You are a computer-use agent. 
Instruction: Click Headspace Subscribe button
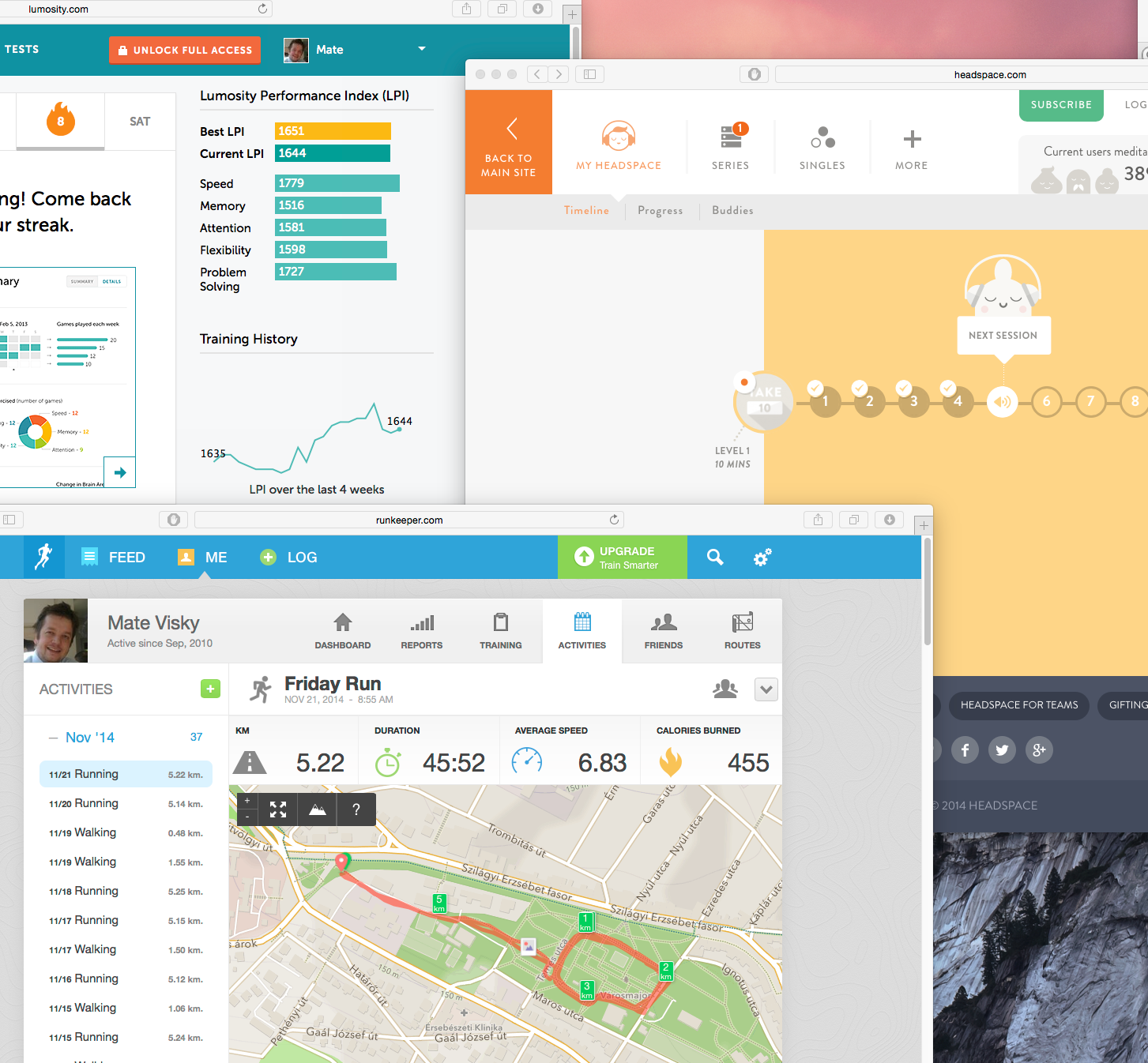point(1061,105)
